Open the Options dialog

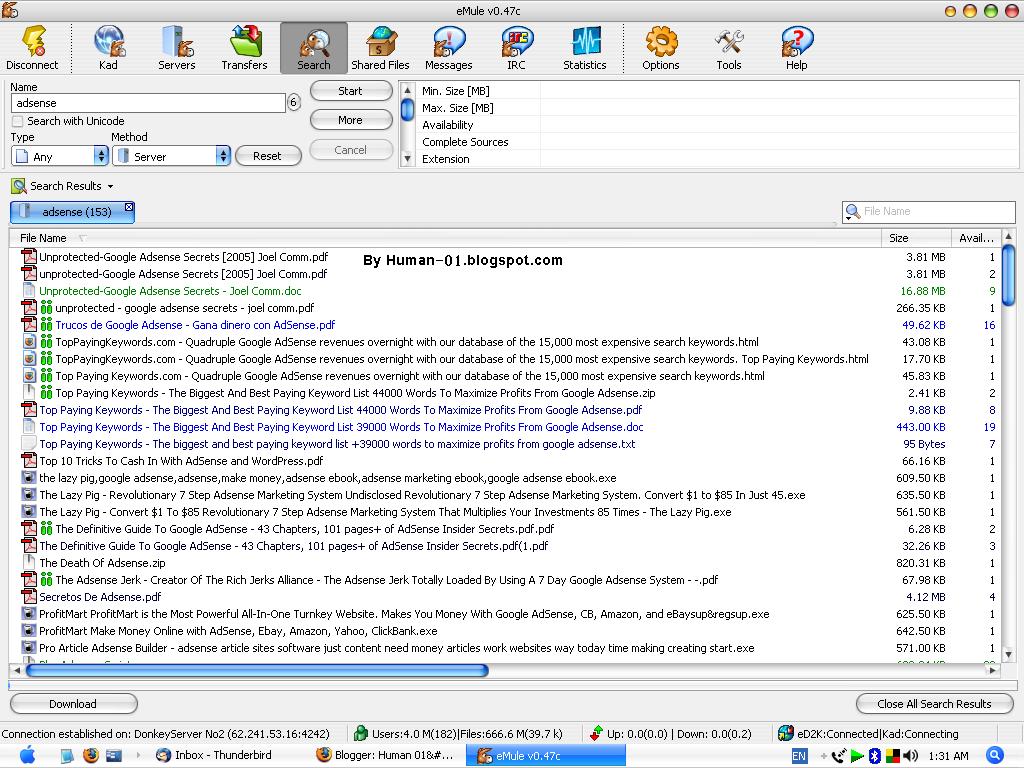click(661, 48)
